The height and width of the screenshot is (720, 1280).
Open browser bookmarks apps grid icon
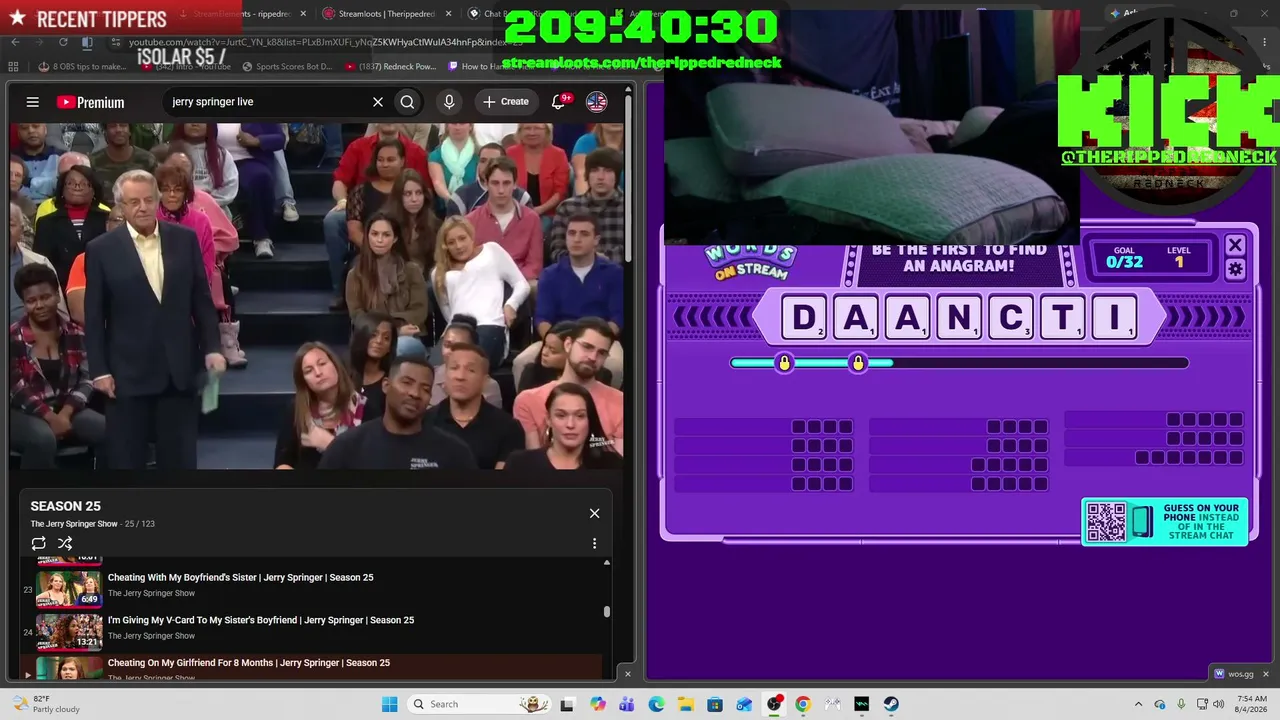pos(13,67)
